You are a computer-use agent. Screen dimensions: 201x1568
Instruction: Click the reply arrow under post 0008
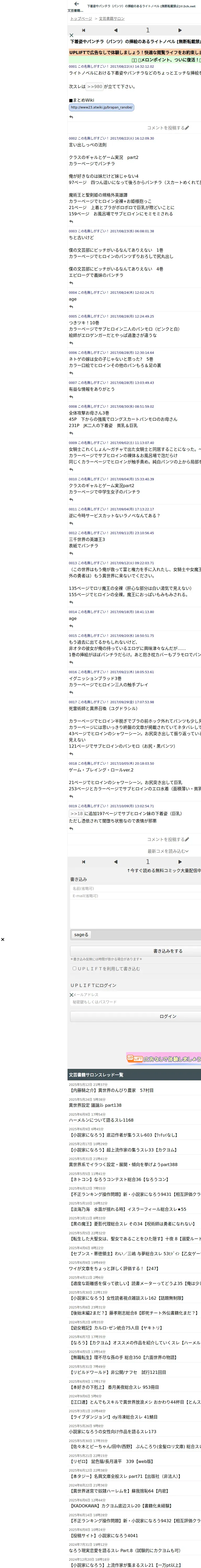click(71, 433)
